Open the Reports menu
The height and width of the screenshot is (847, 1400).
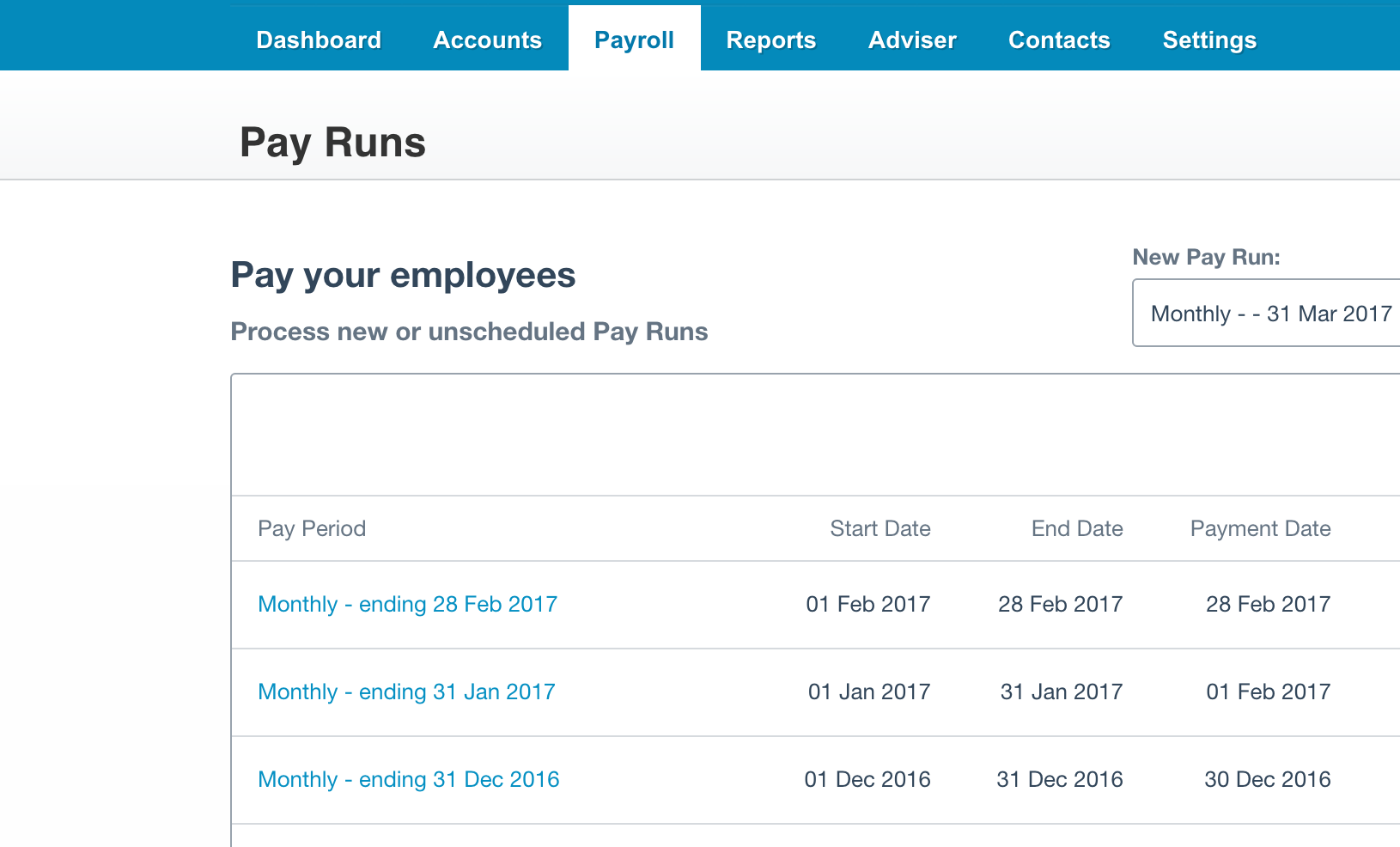coord(770,40)
